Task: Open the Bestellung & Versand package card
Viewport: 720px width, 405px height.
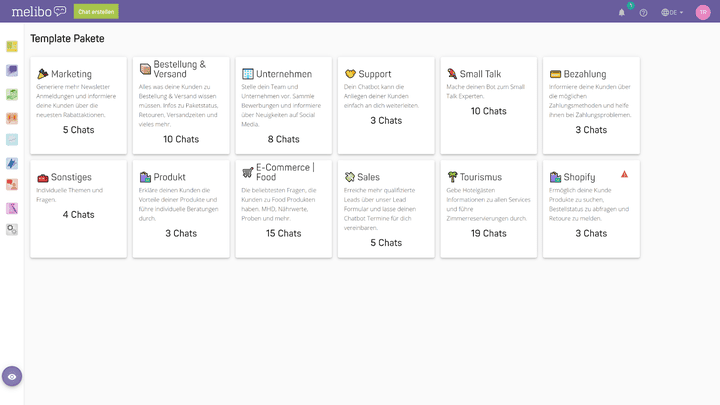Action: pos(181,105)
